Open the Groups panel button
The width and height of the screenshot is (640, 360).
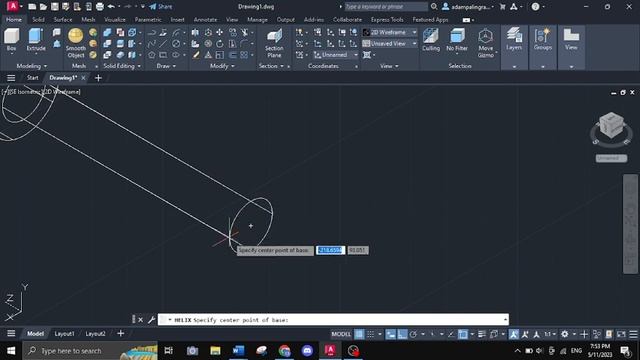coord(542,39)
